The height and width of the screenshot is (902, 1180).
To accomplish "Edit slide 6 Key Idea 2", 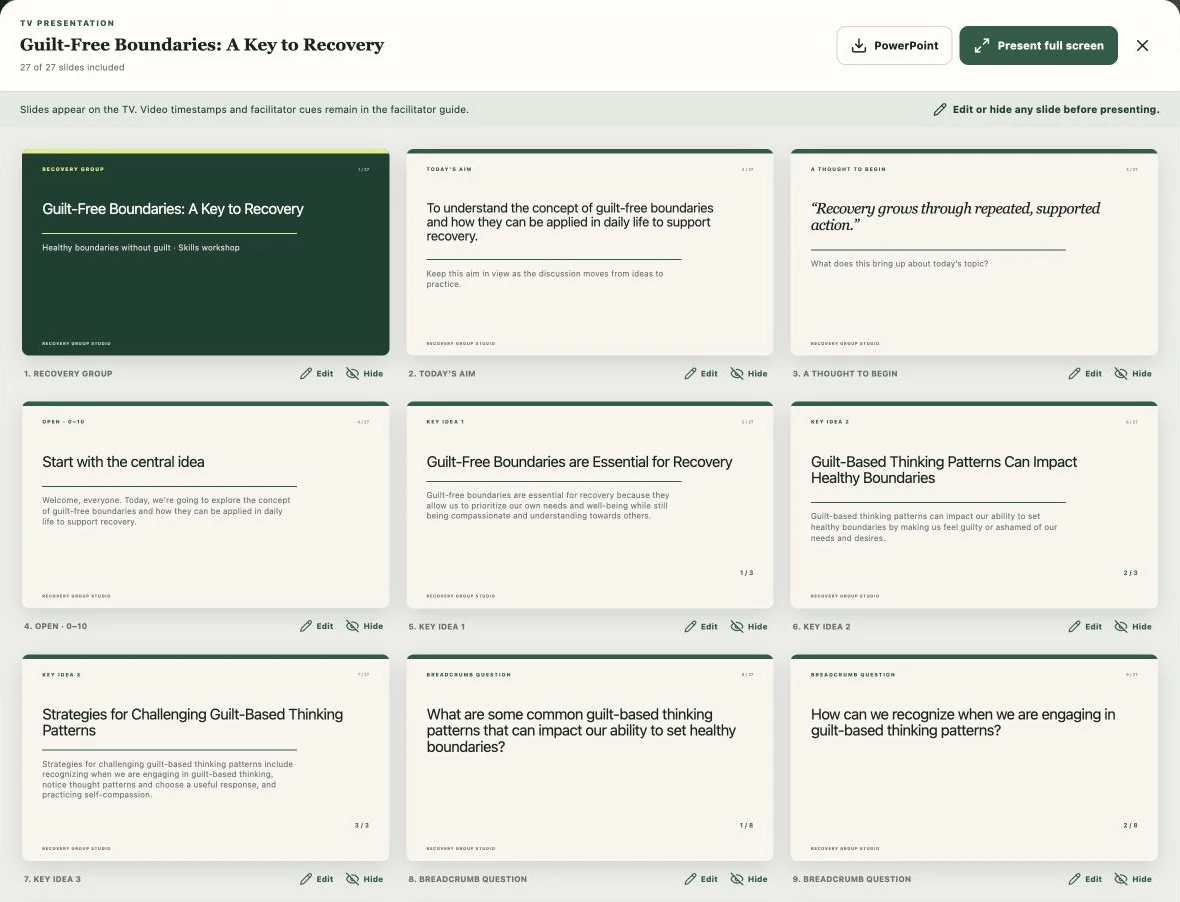I will pyautogui.click(x=1085, y=626).
